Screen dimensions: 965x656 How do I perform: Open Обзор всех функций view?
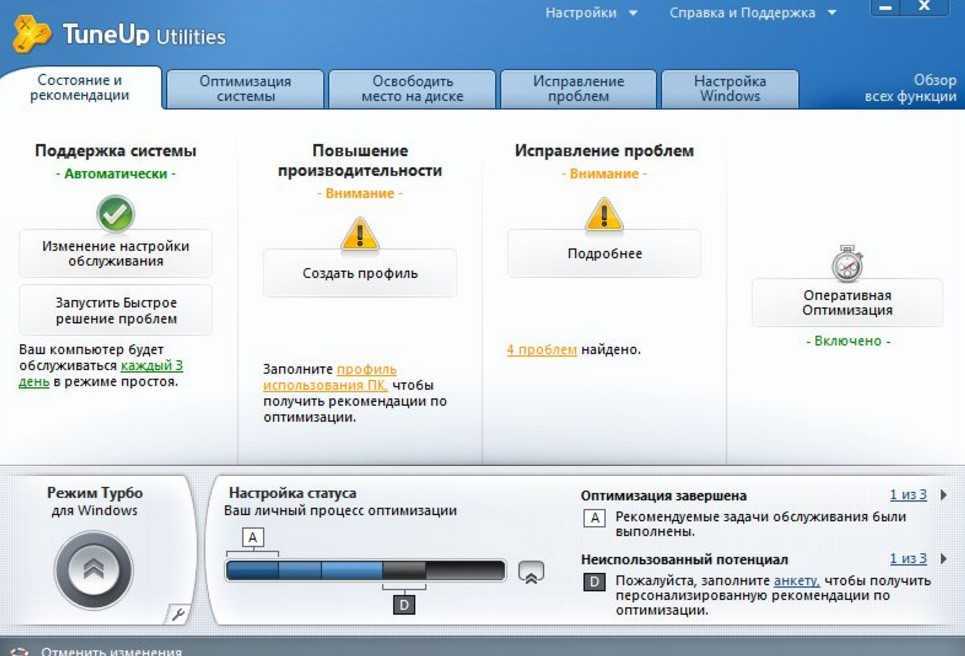(x=911, y=88)
